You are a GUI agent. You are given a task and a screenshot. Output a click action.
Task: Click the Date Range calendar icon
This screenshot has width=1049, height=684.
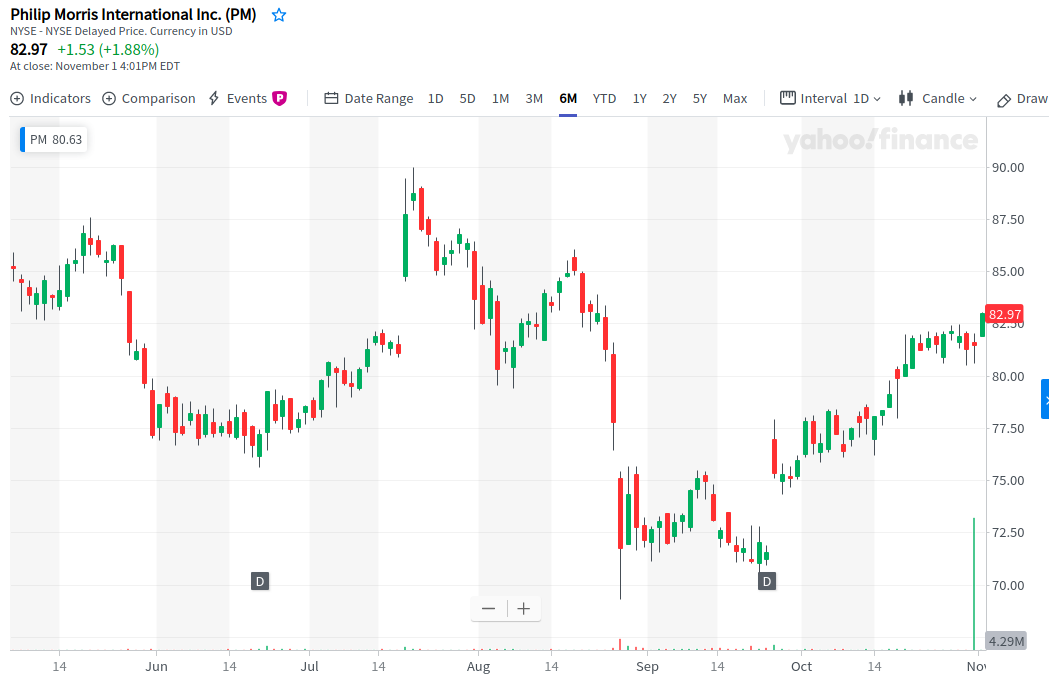click(331, 98)
